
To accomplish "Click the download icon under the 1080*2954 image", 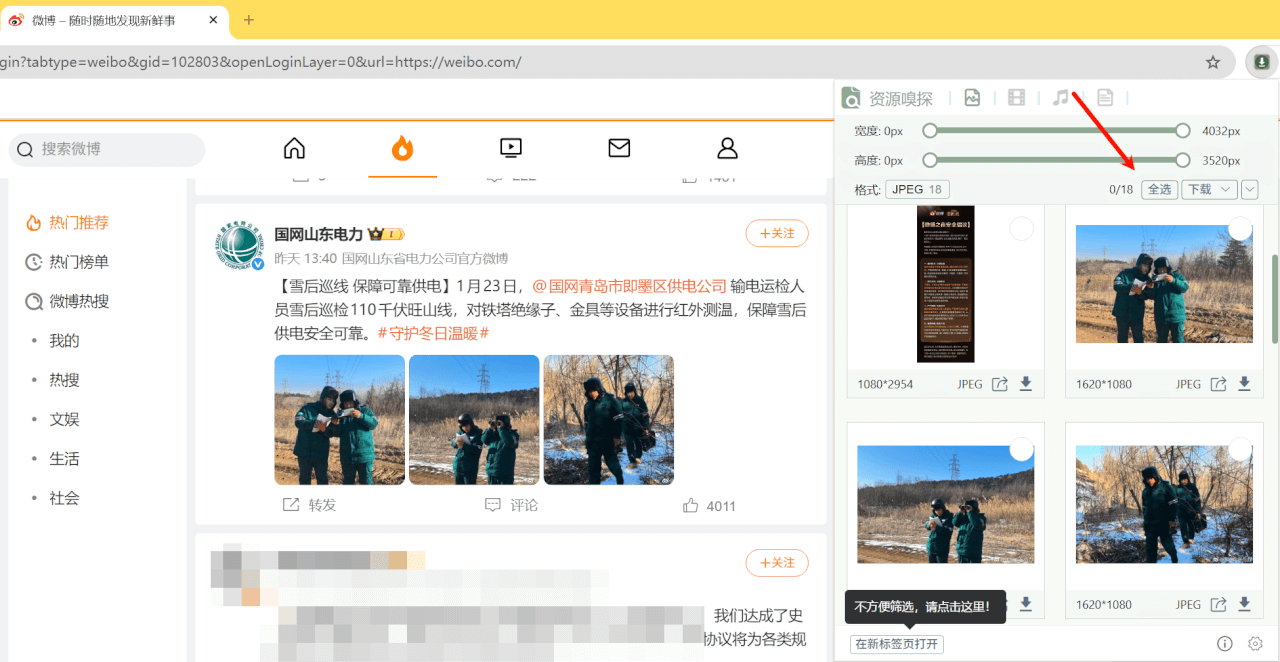I will point(1025,384).
